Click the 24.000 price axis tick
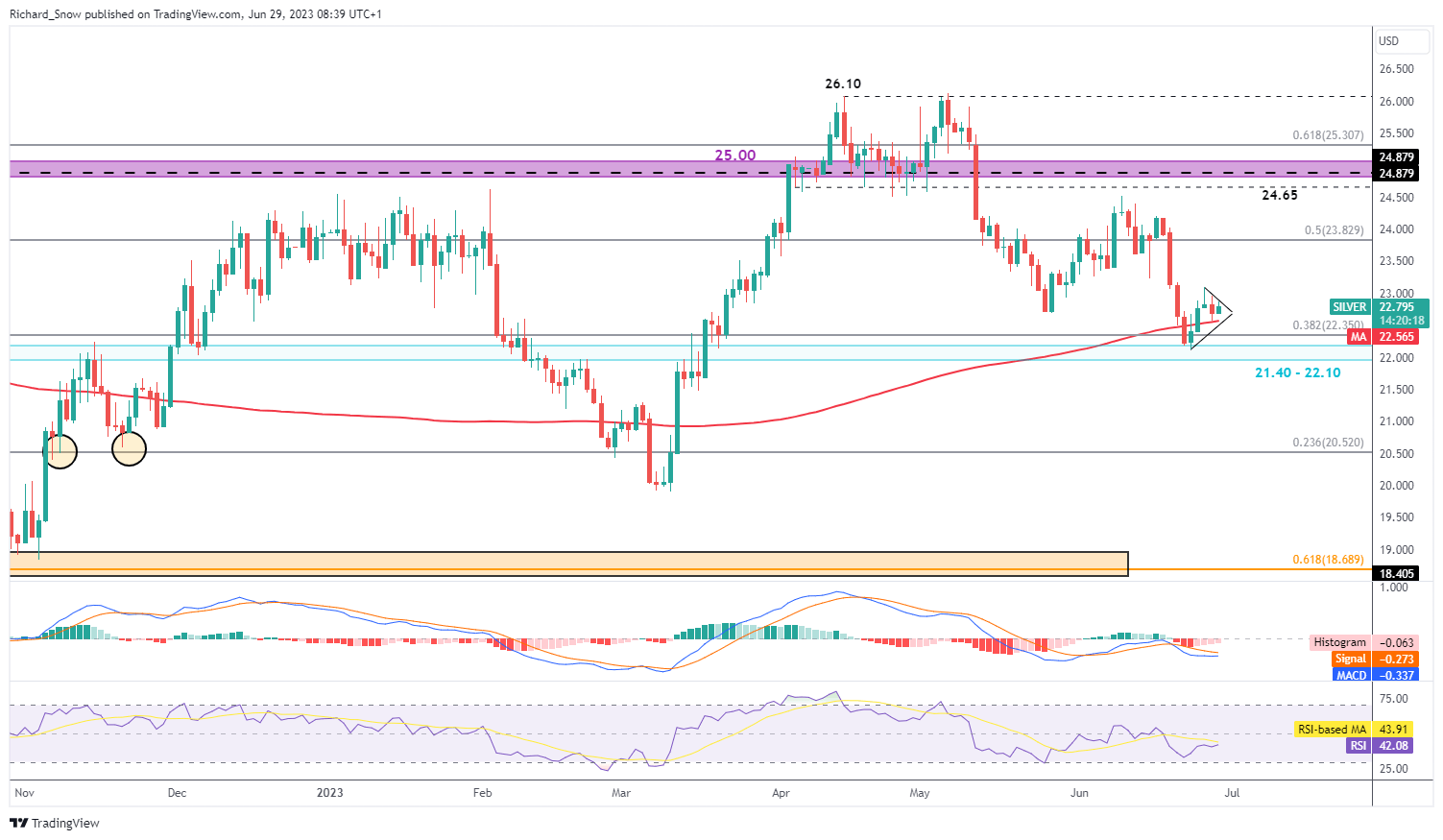 1396,229
